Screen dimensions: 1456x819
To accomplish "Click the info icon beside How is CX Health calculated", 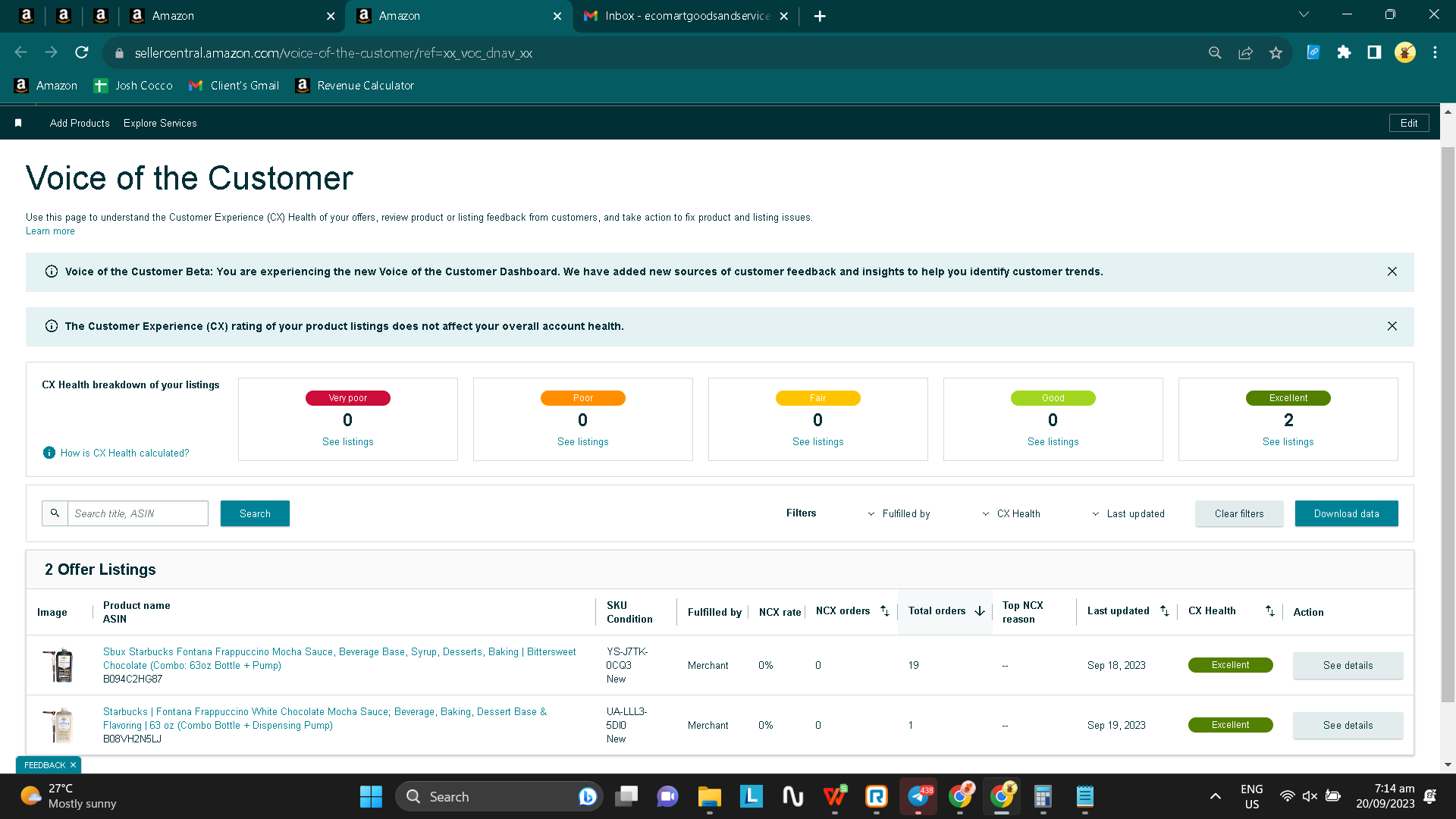I will (x=49, y=453).
